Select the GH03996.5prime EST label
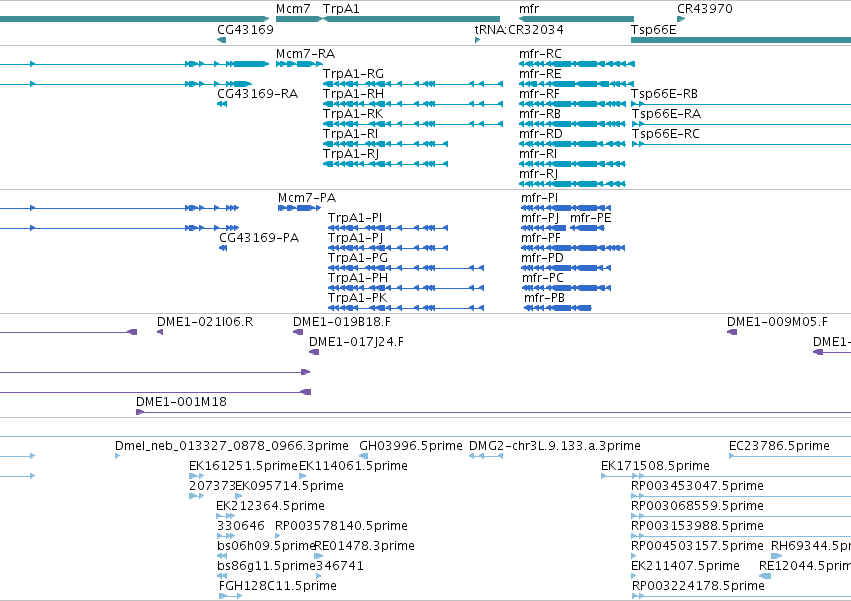The height and width of the screenshot is (601, 851). pos(411,446)
